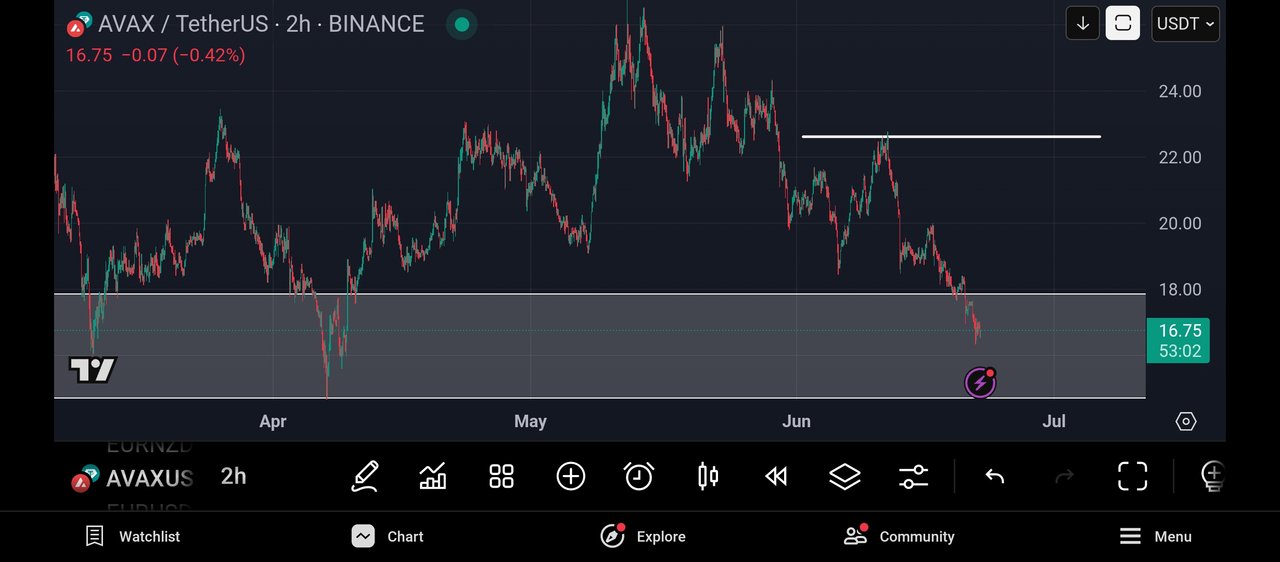The width and height of the screenshot is (1280, 562).
Task: Open the USDT currency dropdown
Action: coord(1186,23)
